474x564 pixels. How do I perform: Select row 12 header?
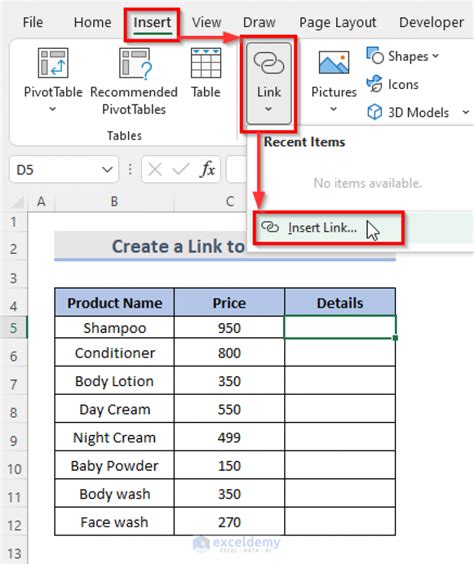(x=14, y=525)
